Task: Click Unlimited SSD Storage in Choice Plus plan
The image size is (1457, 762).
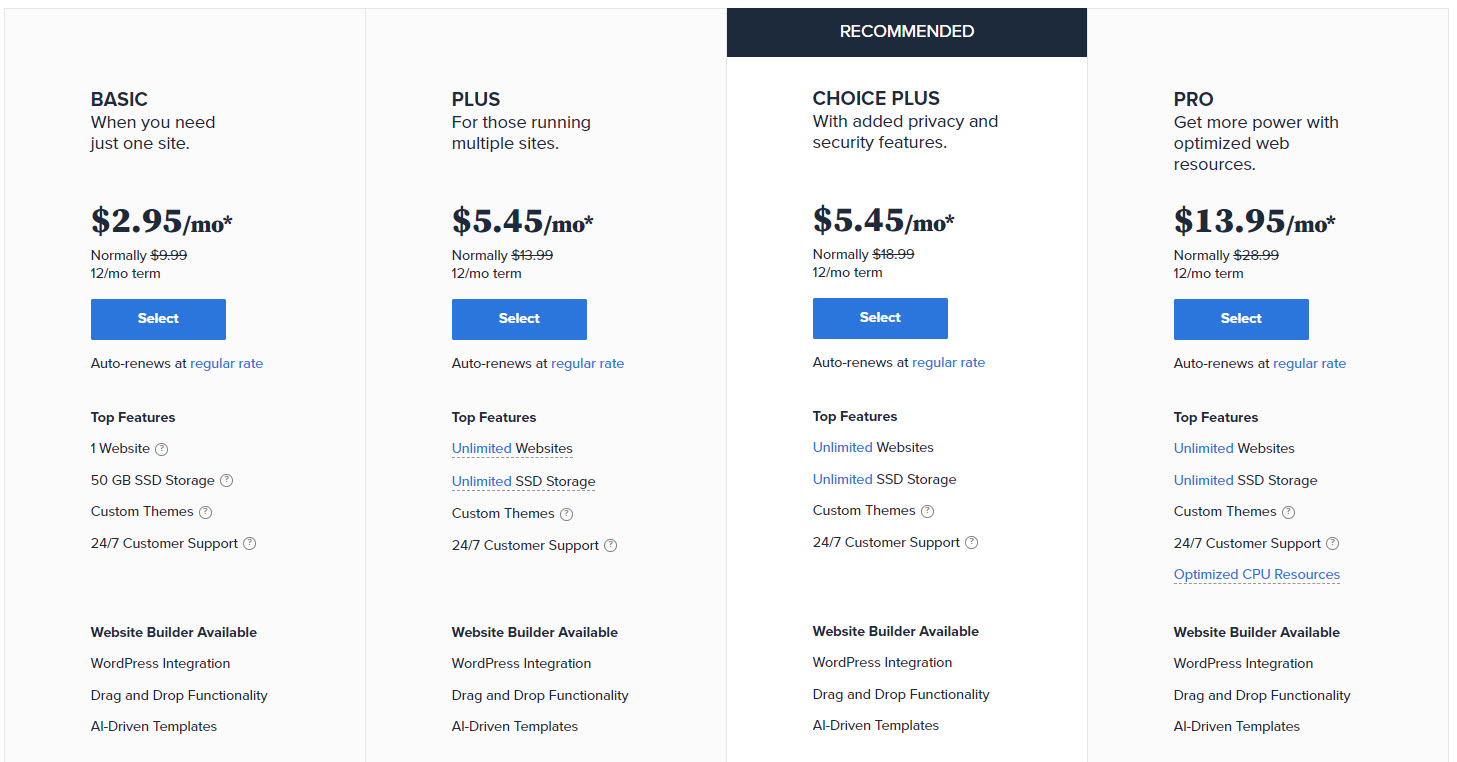Action: (x=843, y=479)
